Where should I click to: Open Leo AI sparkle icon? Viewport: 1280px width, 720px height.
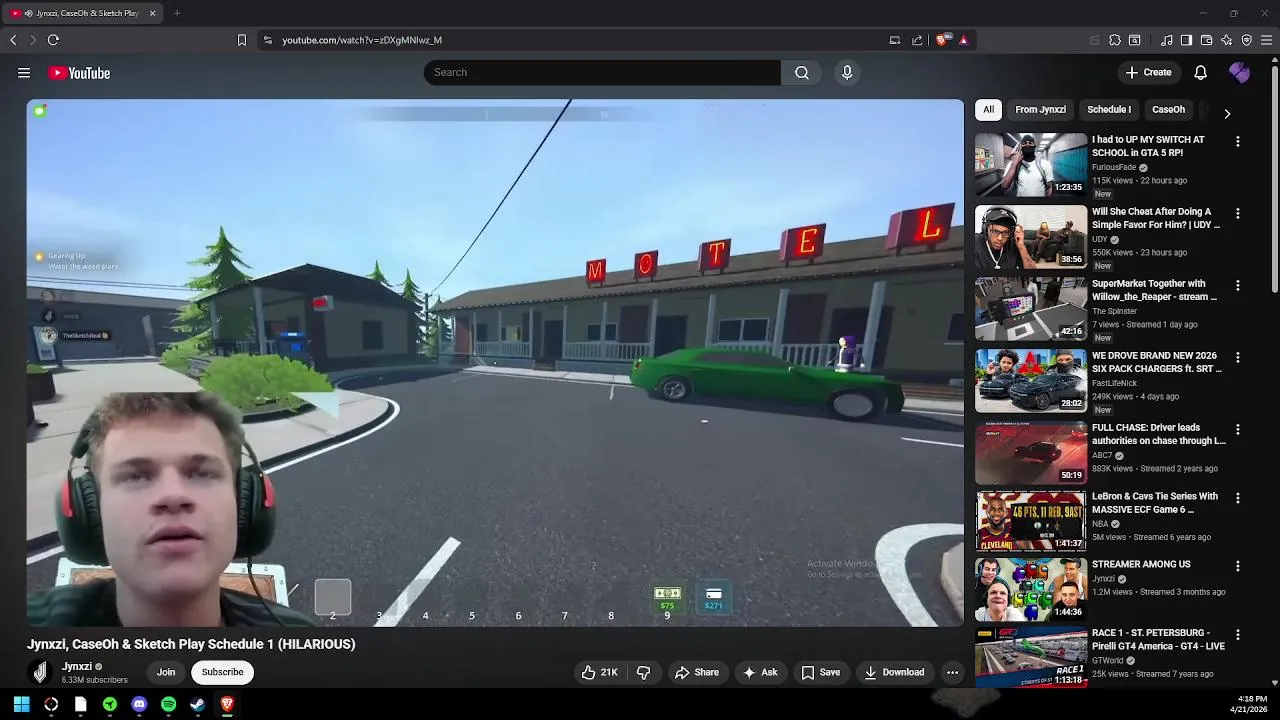[1226, 40]
